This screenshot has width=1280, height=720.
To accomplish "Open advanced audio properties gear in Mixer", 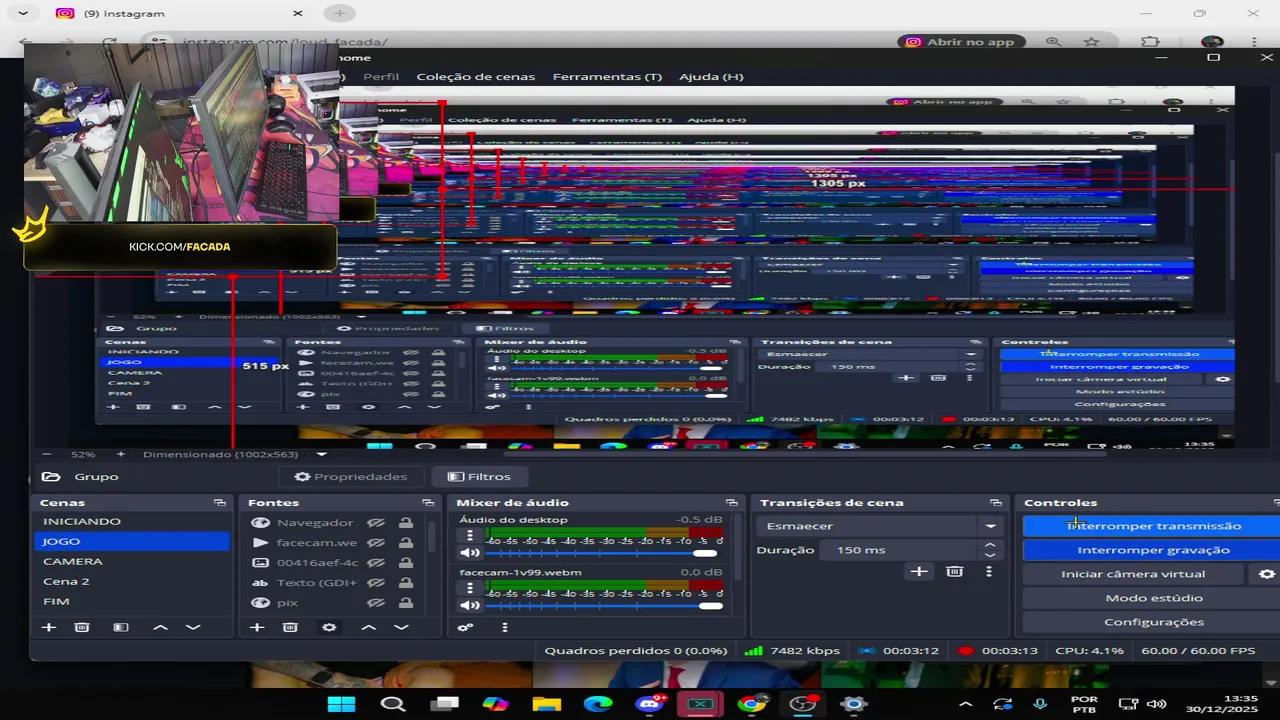I will tap(465, 627).
